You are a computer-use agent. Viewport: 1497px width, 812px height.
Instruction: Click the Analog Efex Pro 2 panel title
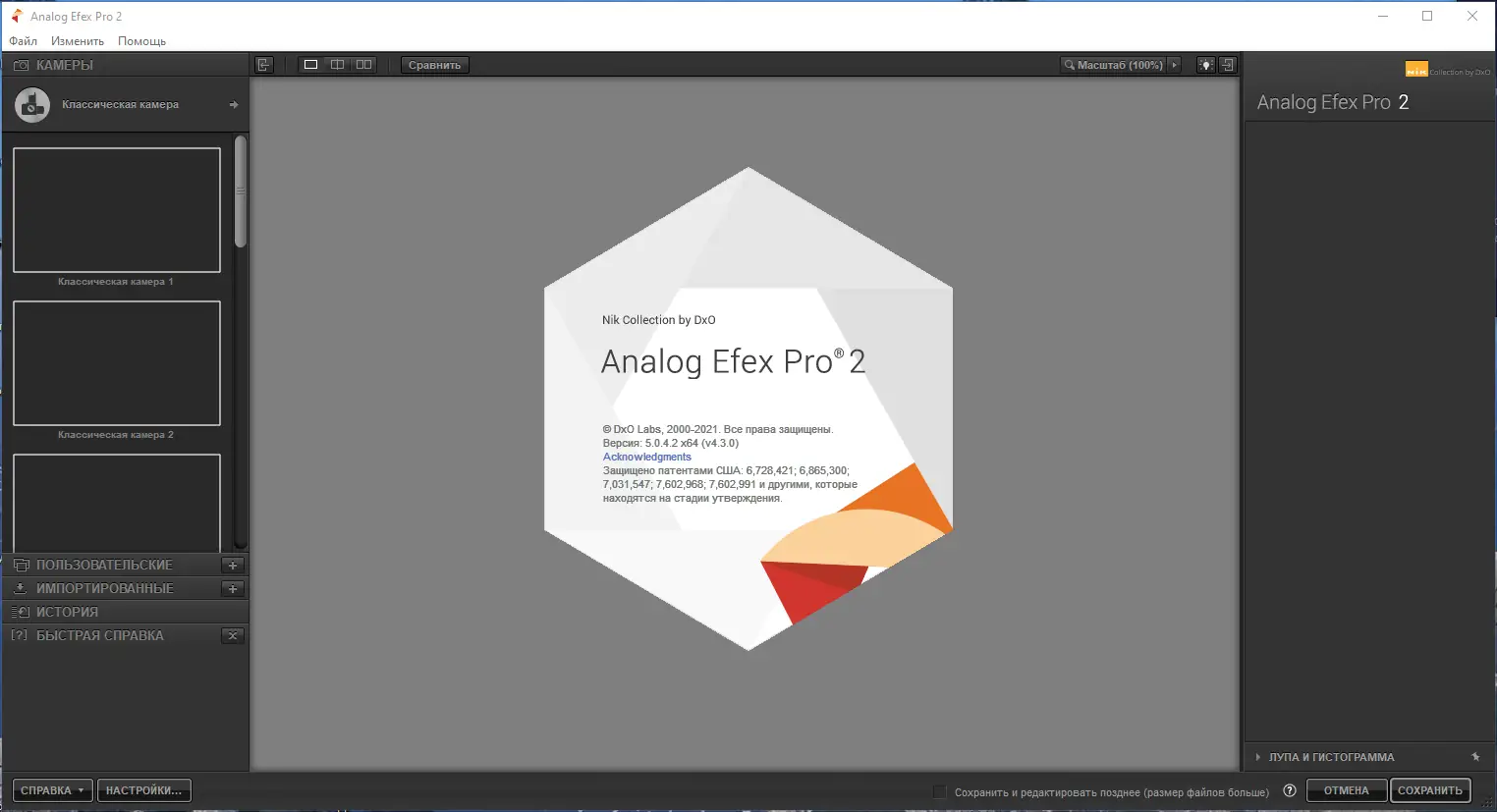(1333, 102)
